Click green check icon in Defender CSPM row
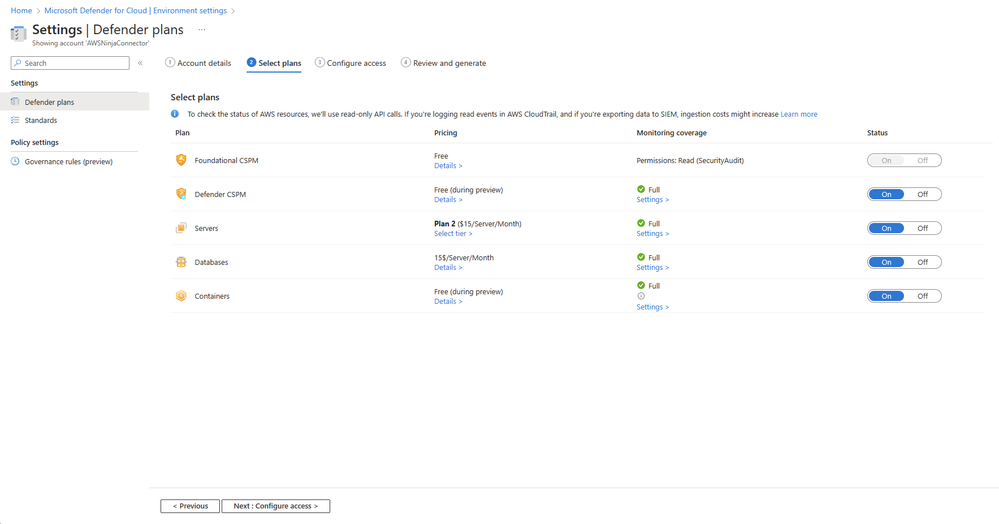 click(x=641, y=189)
